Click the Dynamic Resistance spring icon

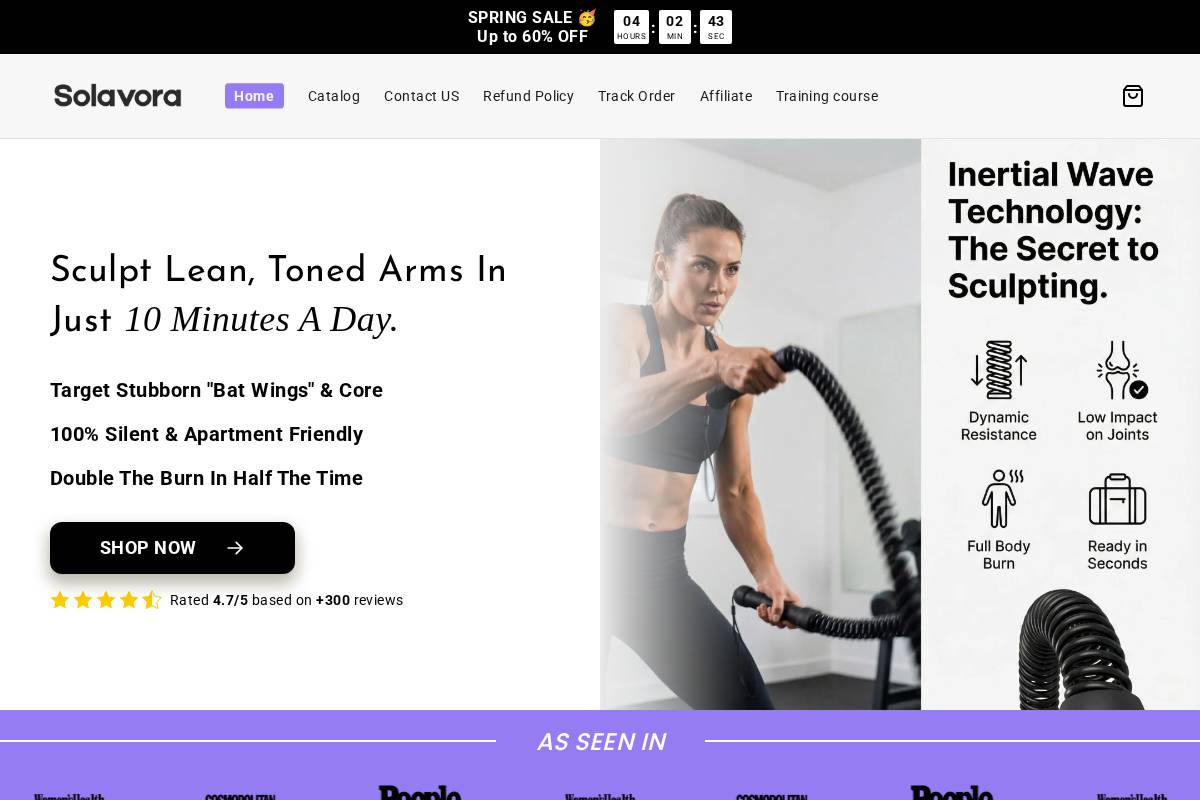(998, 370)
